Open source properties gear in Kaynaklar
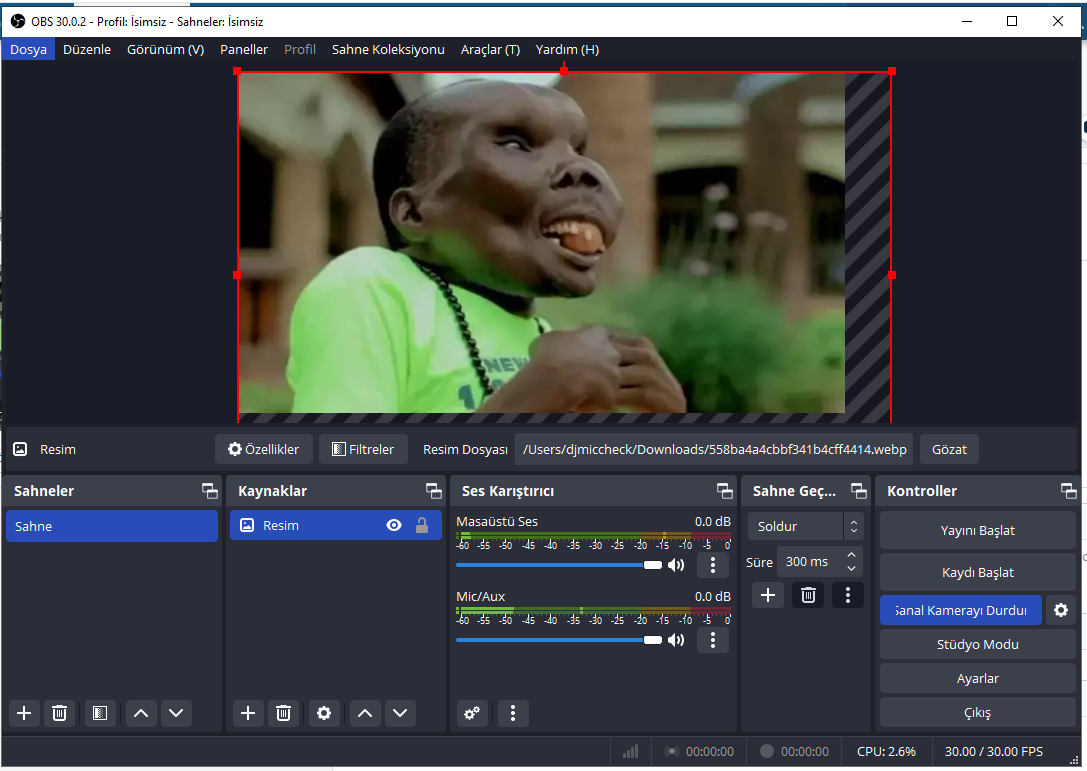The height and width of the screenshot is (771, 1087). (x=323, y=713)
